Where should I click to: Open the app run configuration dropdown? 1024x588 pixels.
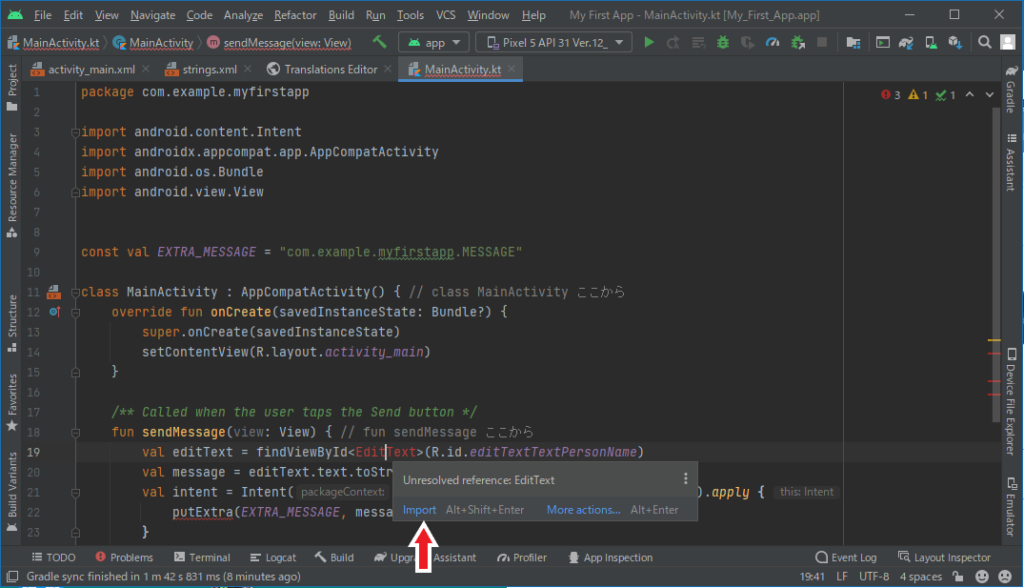click(x=433, y=42)
